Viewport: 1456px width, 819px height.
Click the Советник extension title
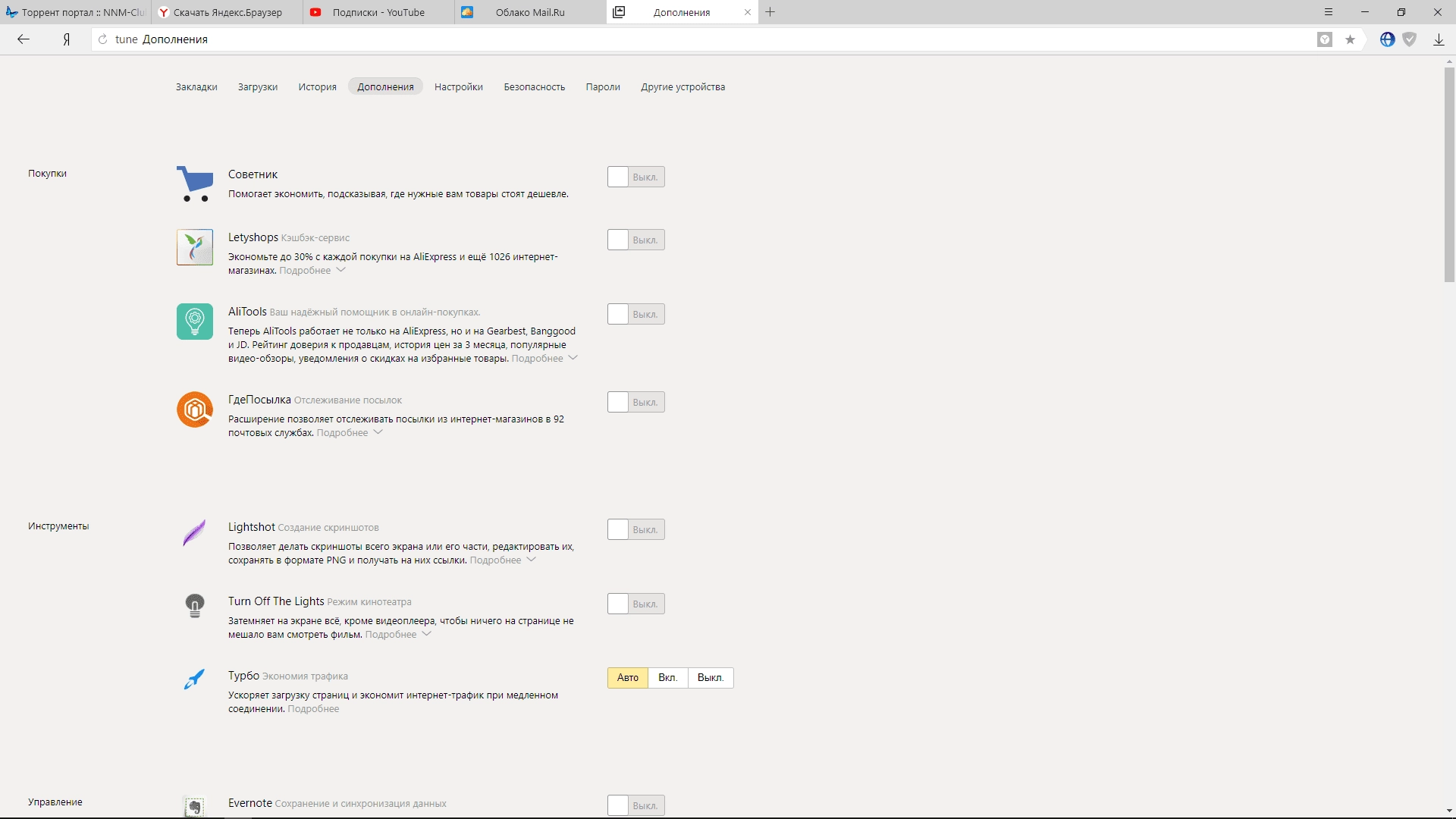253,174
